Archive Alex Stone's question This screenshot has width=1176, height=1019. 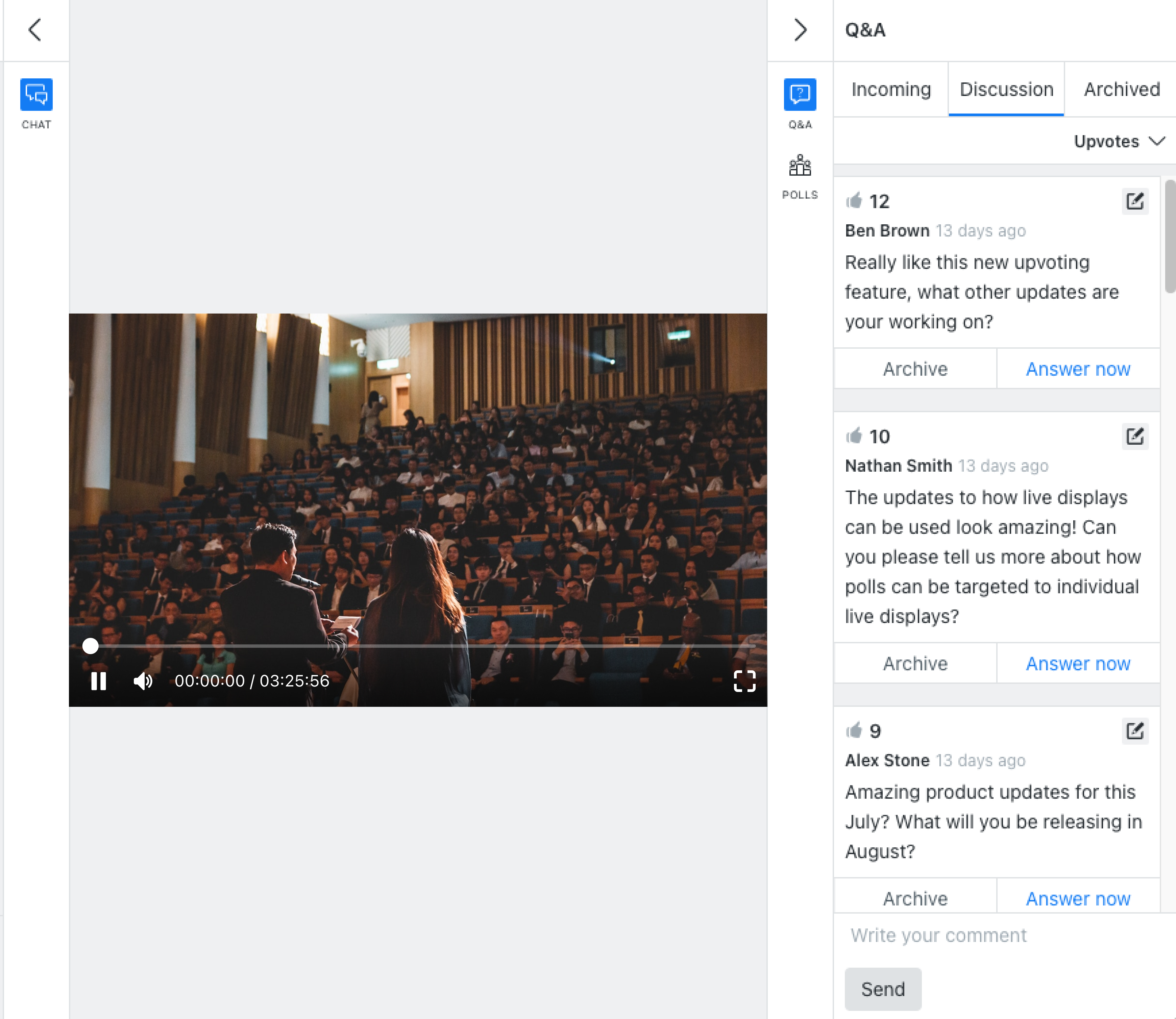click(915, 896)
